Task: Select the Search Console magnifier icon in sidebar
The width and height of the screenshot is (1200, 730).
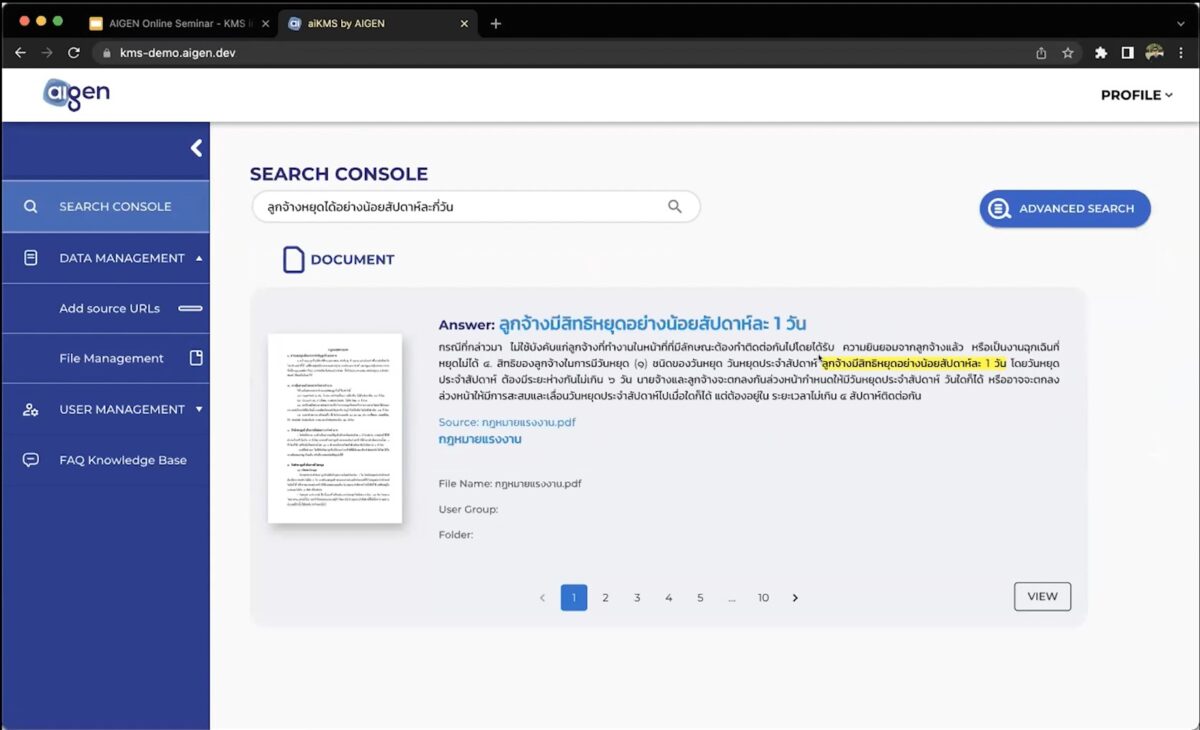Action: (31, 206)
